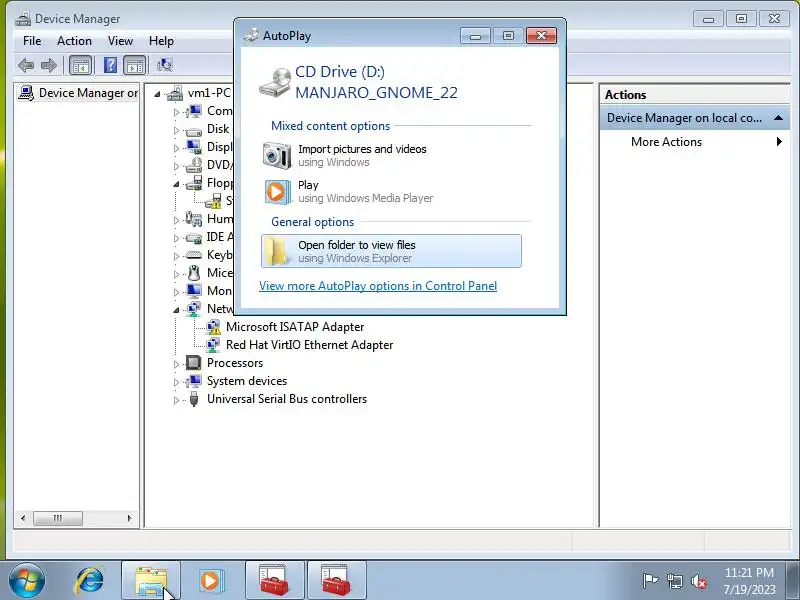Select Device Manager on local computer tree node

pos(78,93)
